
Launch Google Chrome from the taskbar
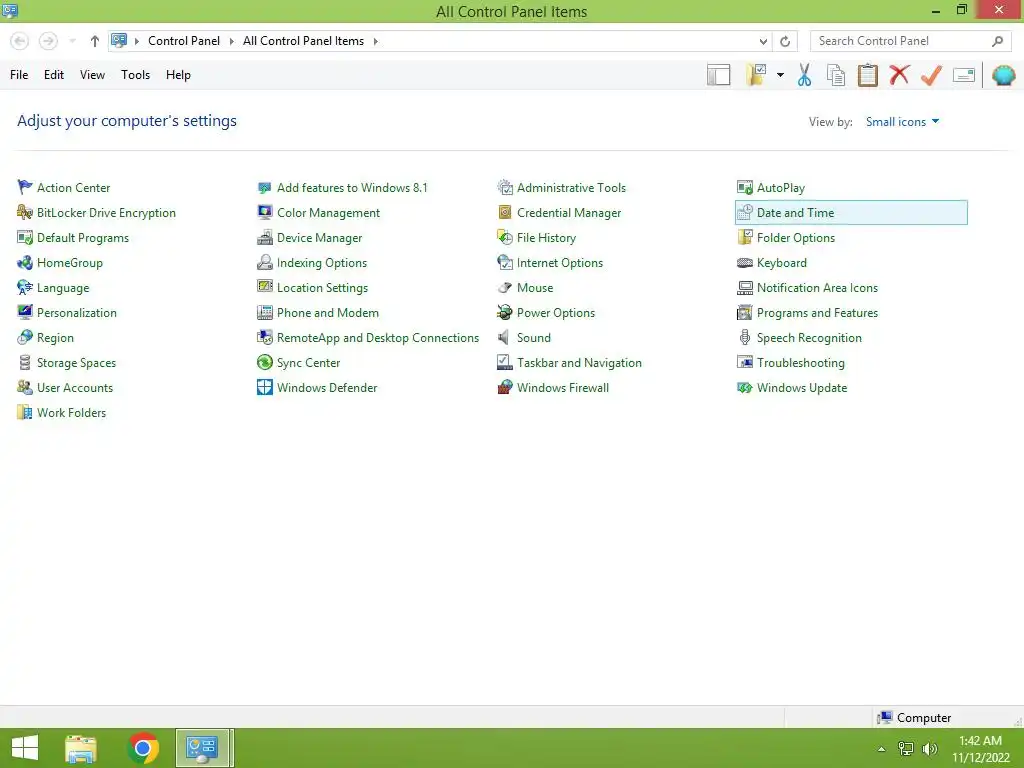coord(142,748)
